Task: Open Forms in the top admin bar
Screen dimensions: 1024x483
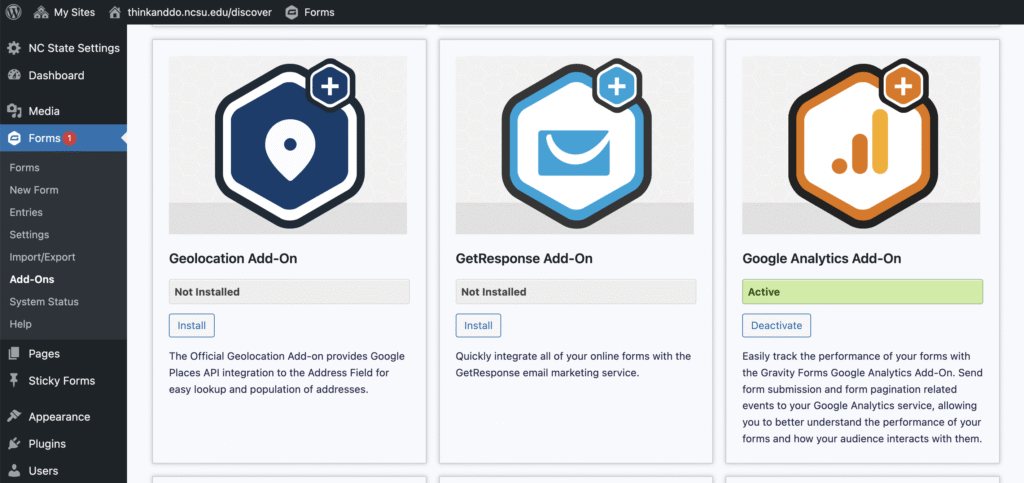Action: point(310,12)
